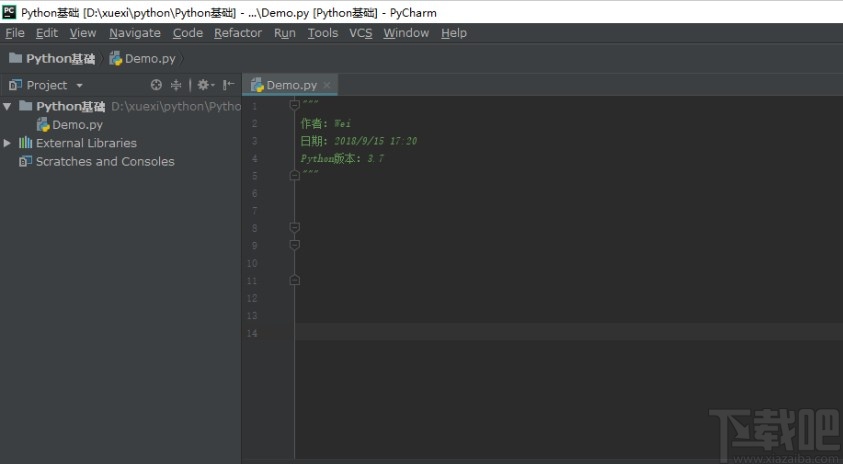
Task: Toggle fold marker at line 9
Action: 295,245
